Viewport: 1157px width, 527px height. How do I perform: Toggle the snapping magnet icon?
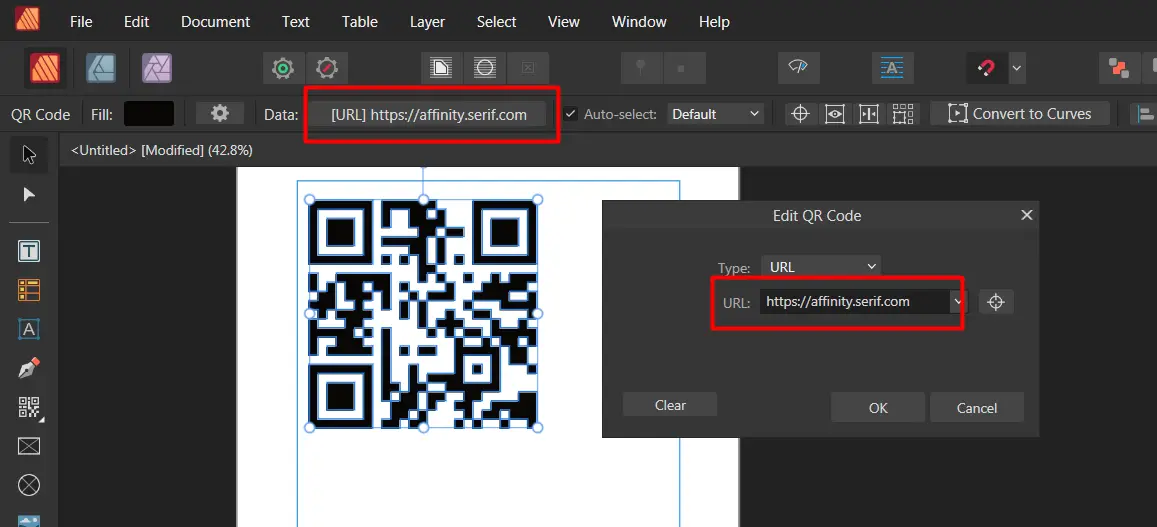(986, 68)
